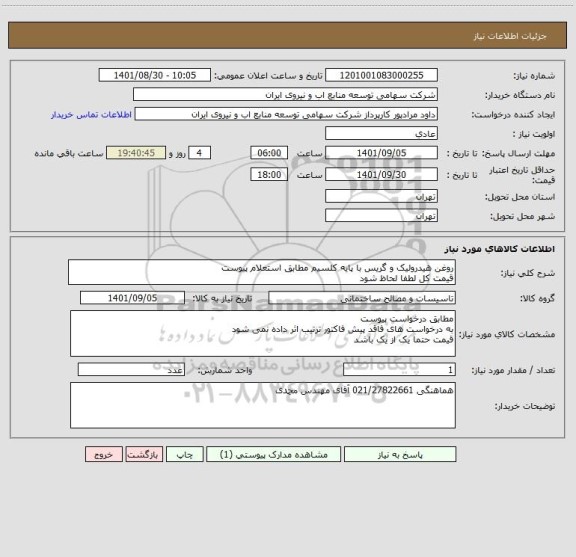This screenshot has width=576, height=557.
Task: Click the label استان محل تحویل
Action: coord(520,197)
